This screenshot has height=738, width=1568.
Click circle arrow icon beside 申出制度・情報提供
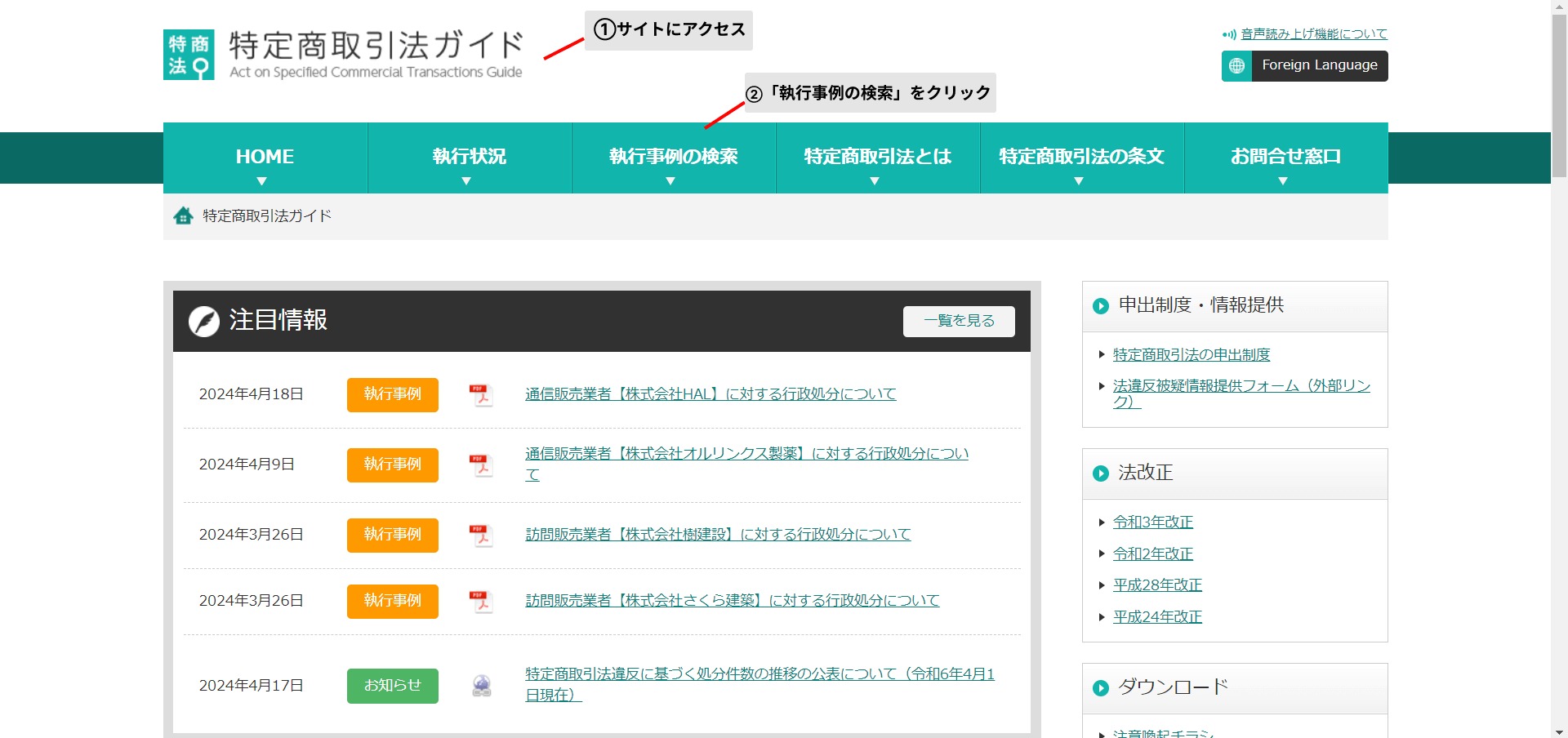(x=1101, y=306)
